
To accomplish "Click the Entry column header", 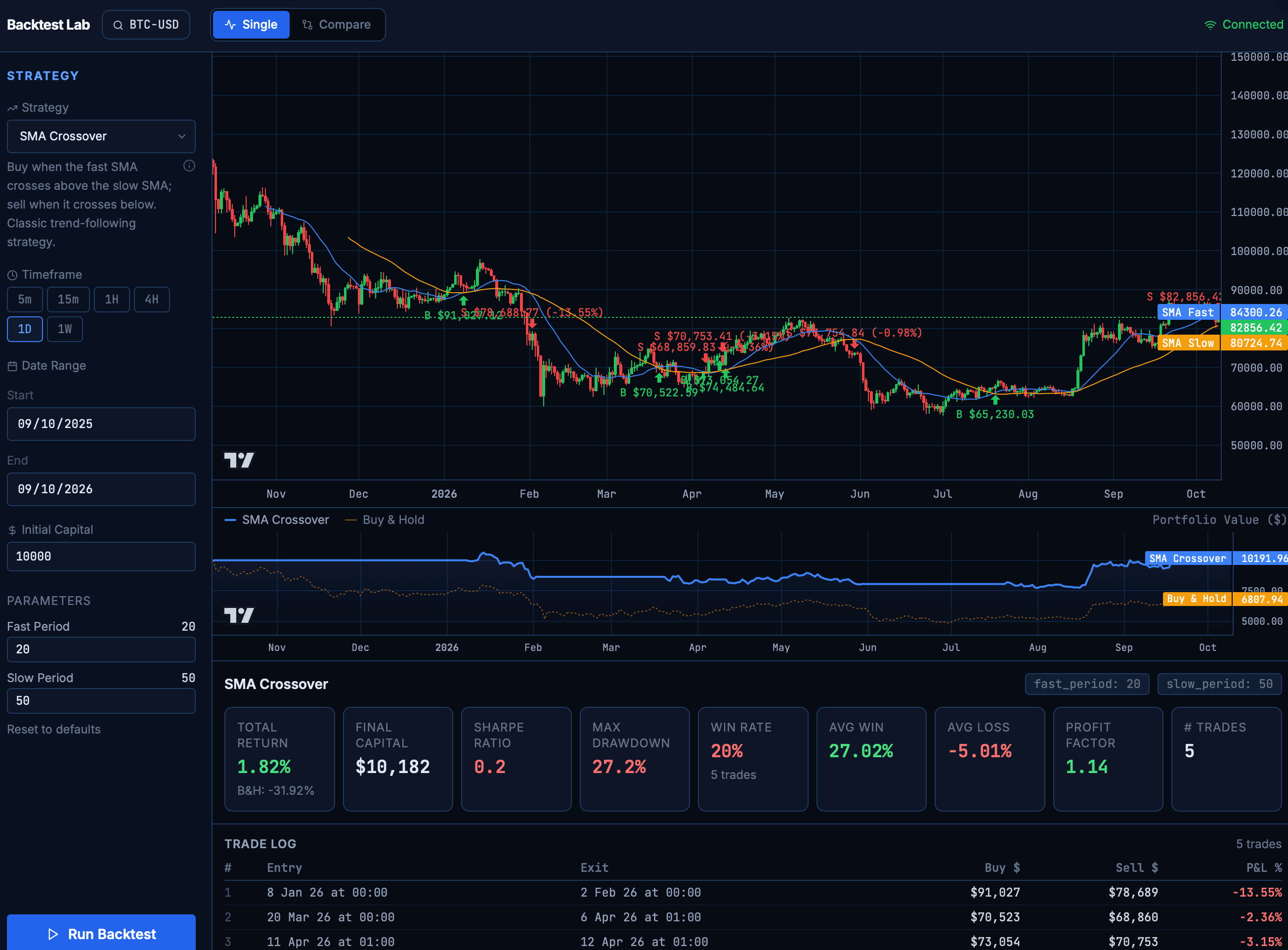I will click(x=284, y=868).
